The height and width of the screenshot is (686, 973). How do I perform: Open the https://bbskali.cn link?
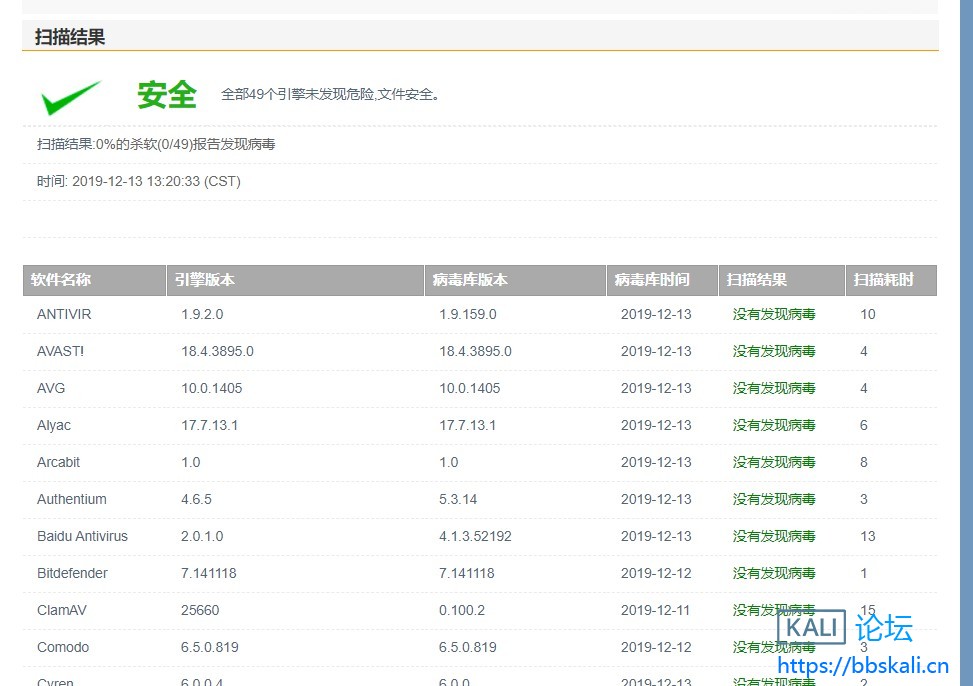pos(862,666)
